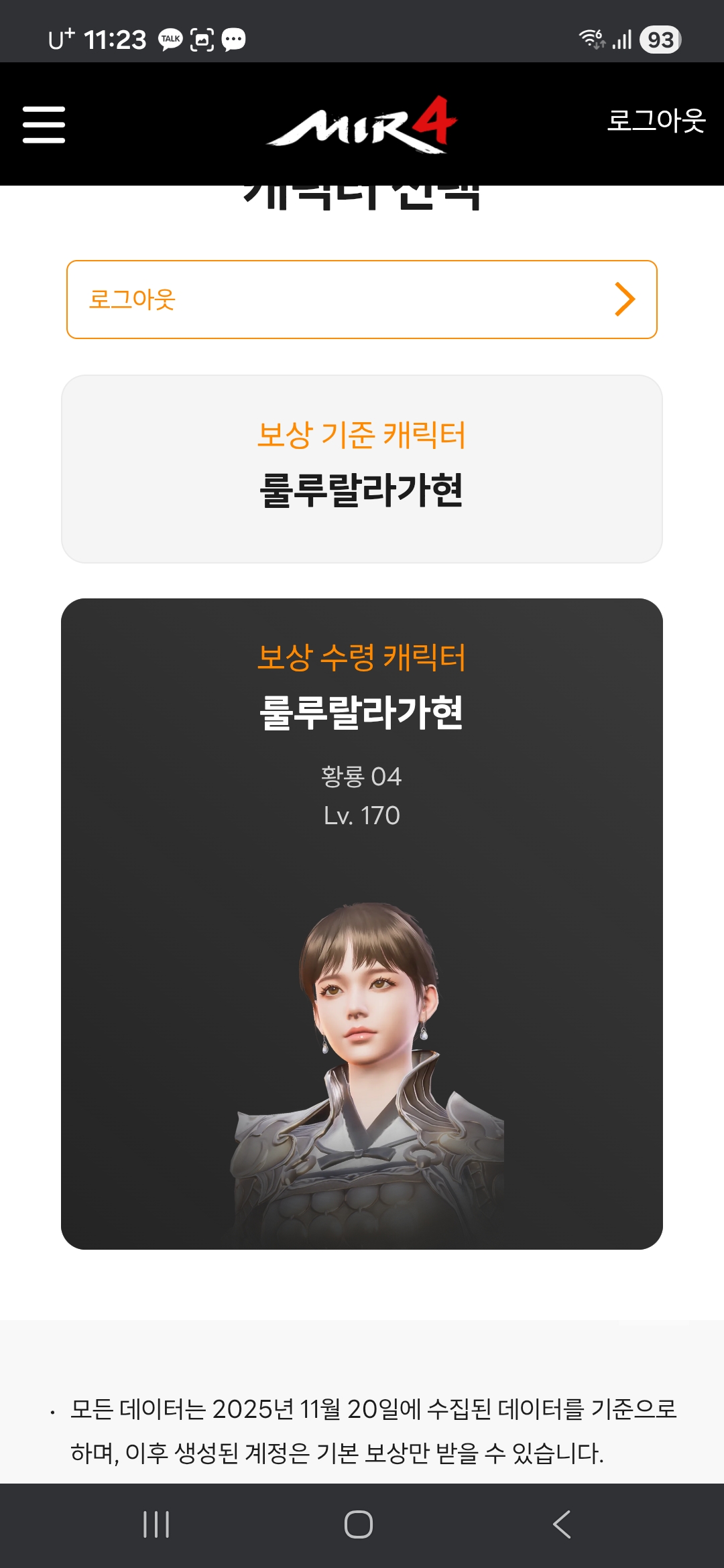Tap the Wi-Fi status icon
The image size is (724, 1568).
(x=593, y=39)
